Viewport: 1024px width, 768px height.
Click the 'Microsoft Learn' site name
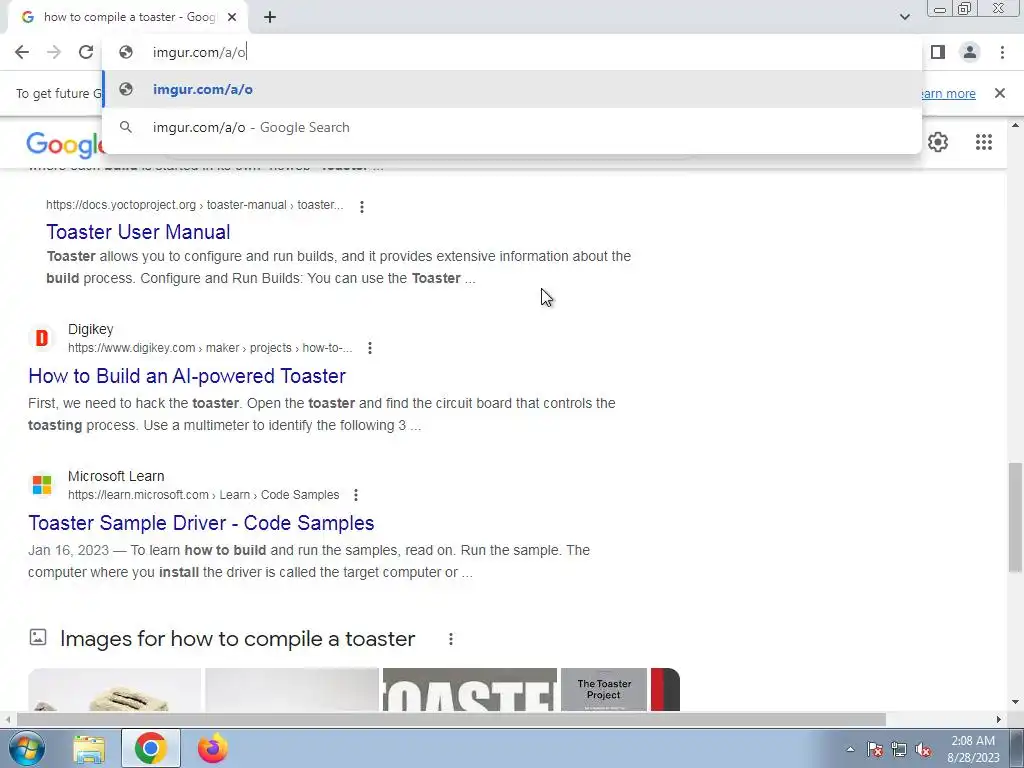coord(116,476)
